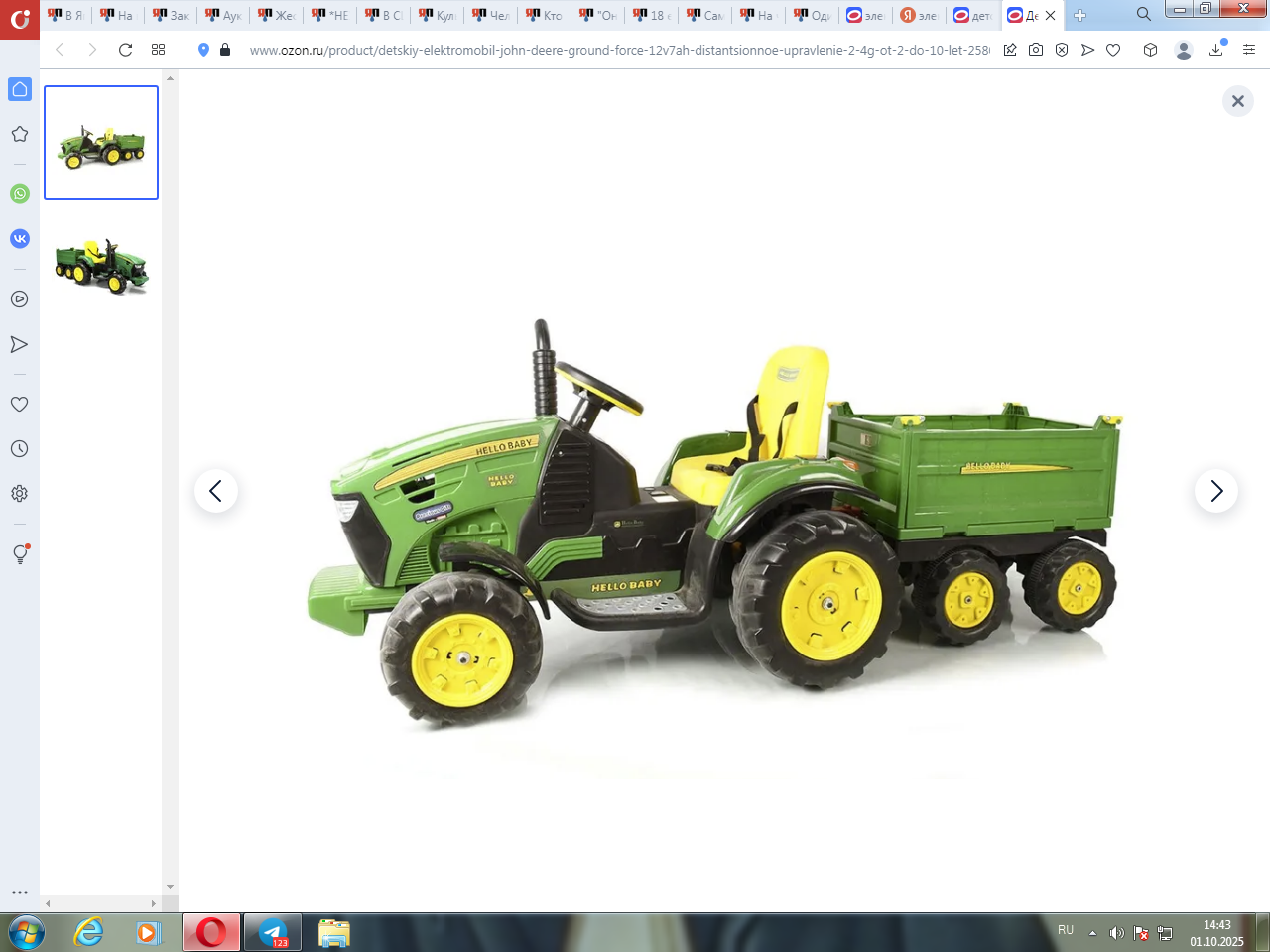The image size is (1270, 952).
Task: Open the ad blocker shield icon
Action: point(1062,50)
